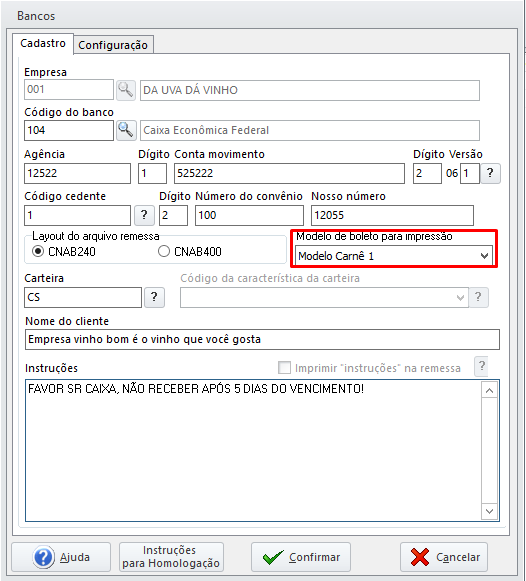
Task: Select the CNAB400 layout radio button
Action: (x=164, y=252)
